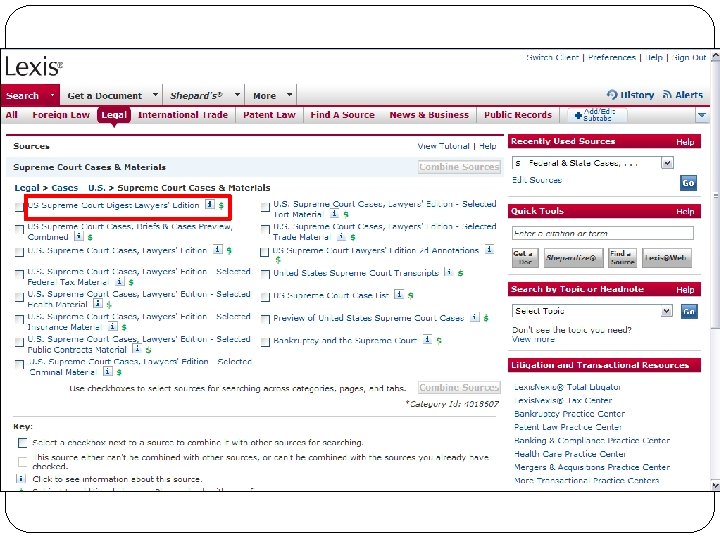Click Lexis logo
The image size is (720, 540).
pos(34,67)
